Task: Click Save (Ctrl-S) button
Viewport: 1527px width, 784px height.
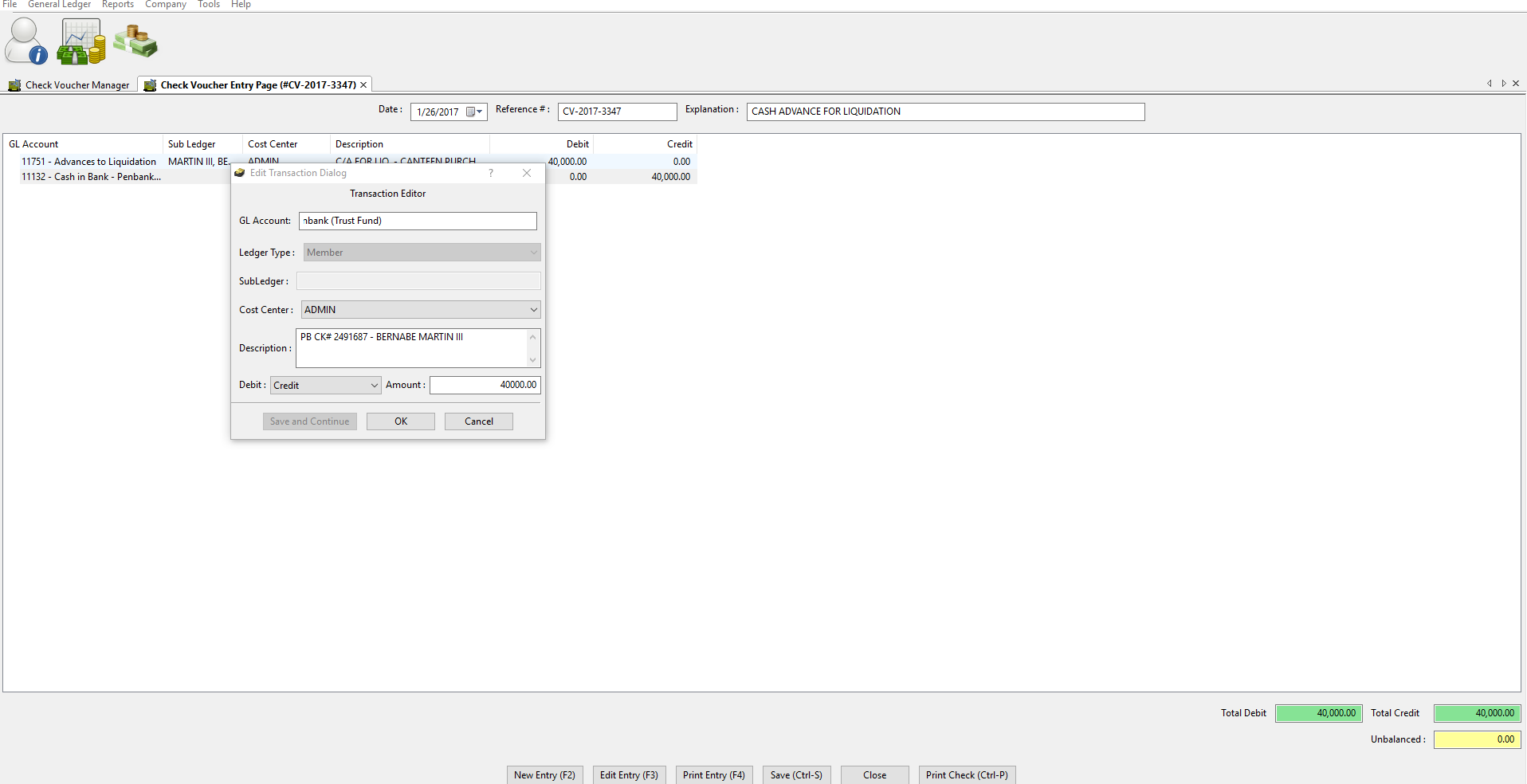Action: pyautogui.click(x=796, y=775)
